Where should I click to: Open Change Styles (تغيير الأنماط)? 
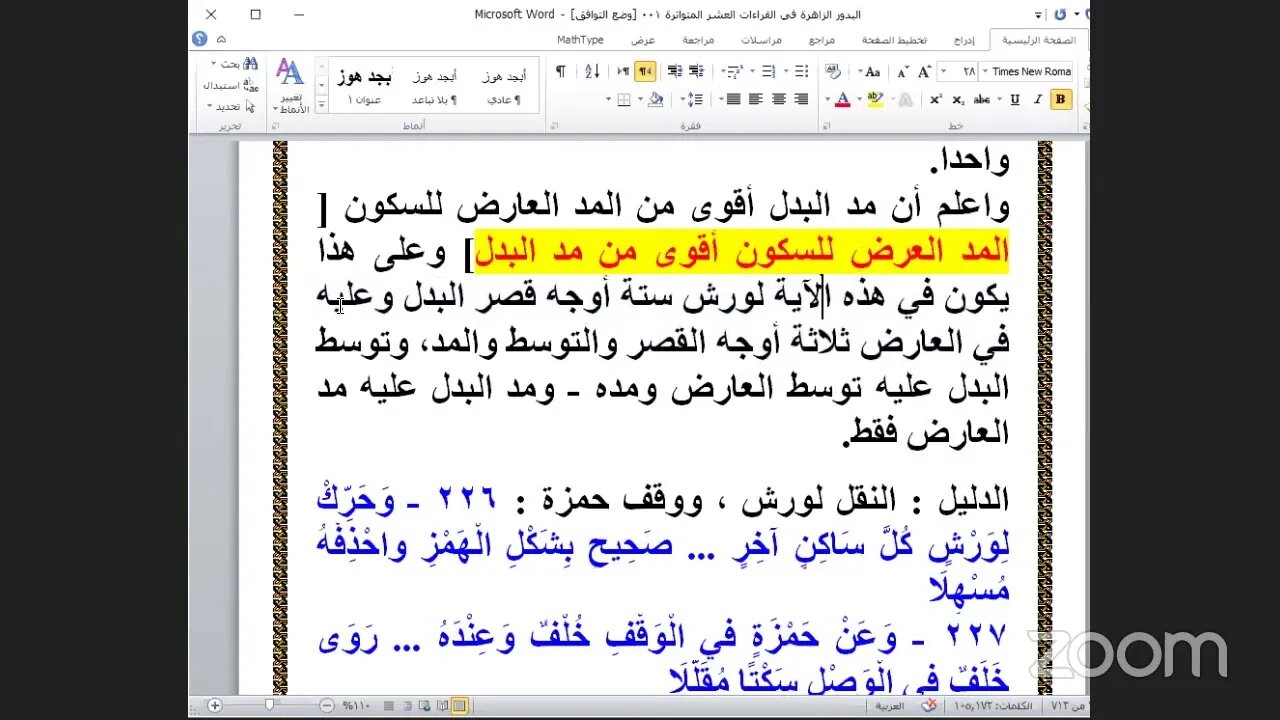(x=290, y=86)
